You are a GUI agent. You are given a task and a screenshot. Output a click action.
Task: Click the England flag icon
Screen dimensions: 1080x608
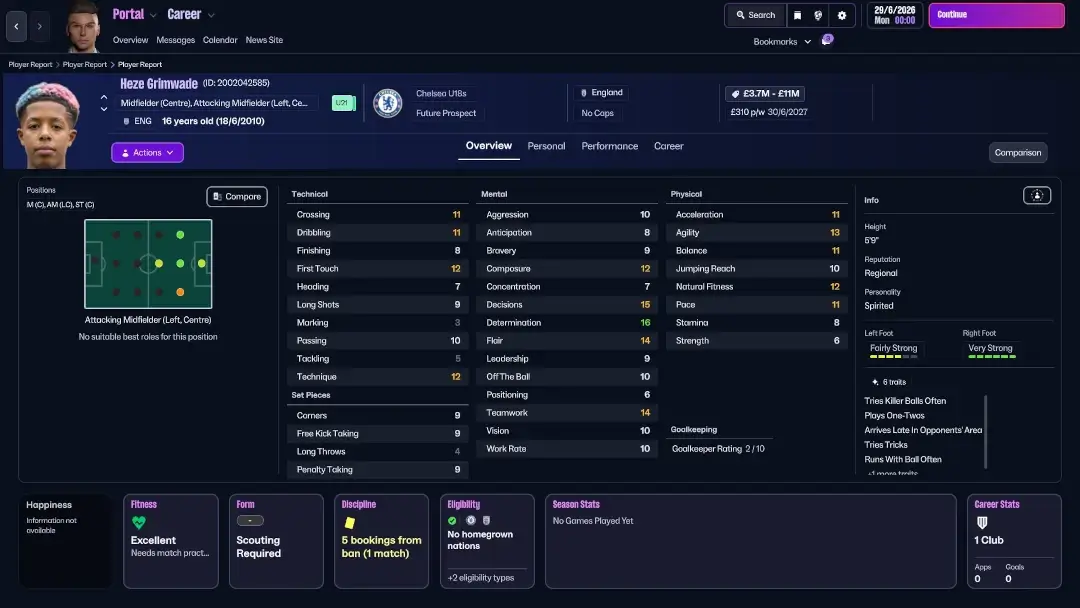[583, 93]
